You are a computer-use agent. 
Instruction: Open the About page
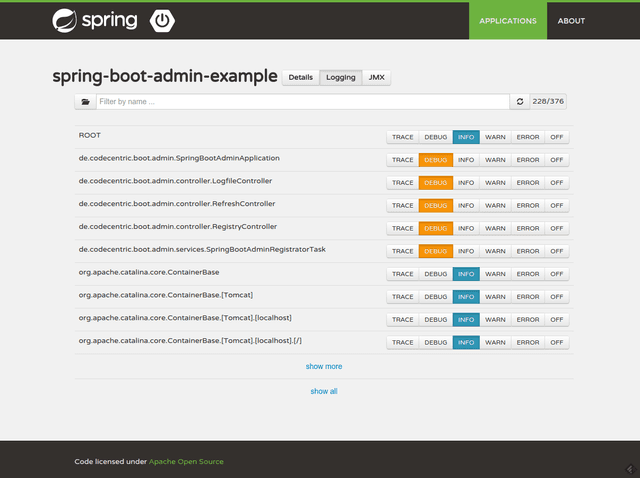[x=571, y=21]
